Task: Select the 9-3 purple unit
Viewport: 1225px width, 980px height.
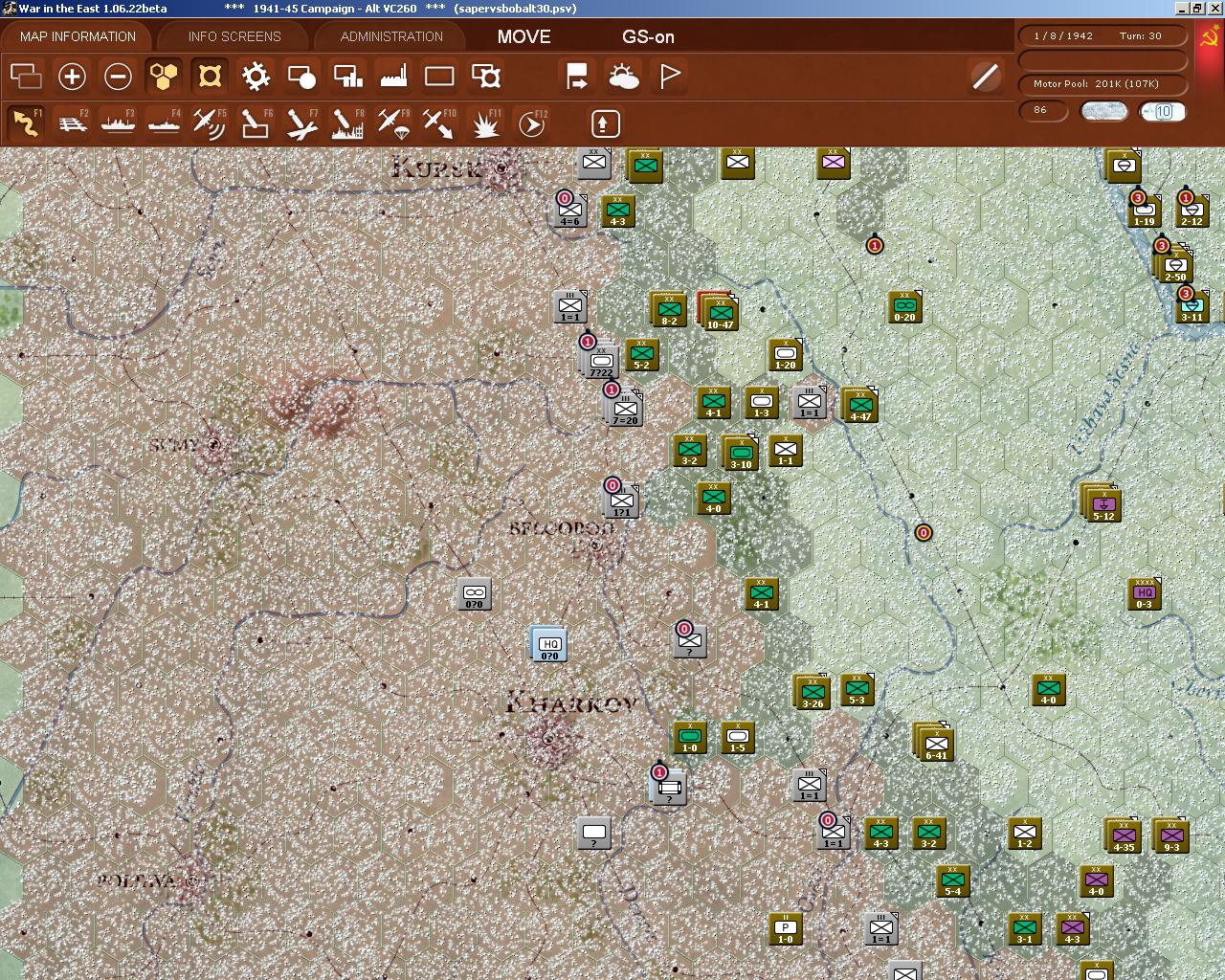Action: tap(1170, 835)
